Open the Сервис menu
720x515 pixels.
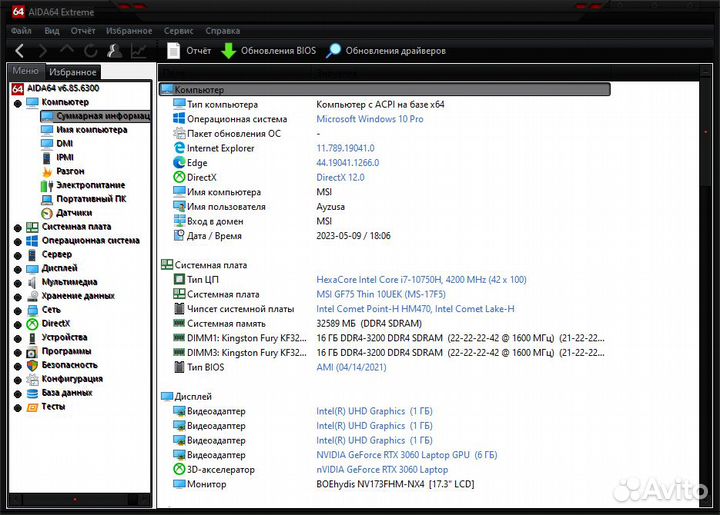coord(179,31)
